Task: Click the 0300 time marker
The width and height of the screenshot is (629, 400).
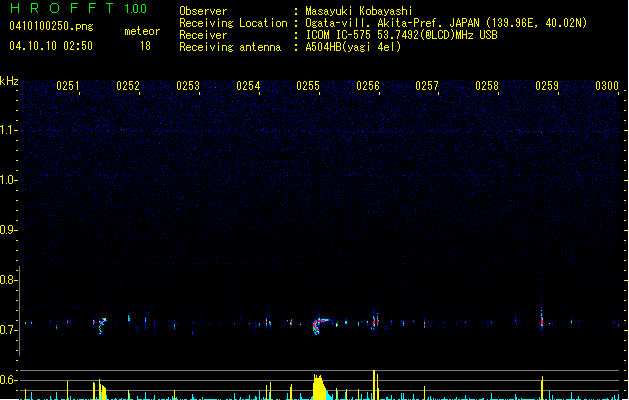Action: (607, 86)
